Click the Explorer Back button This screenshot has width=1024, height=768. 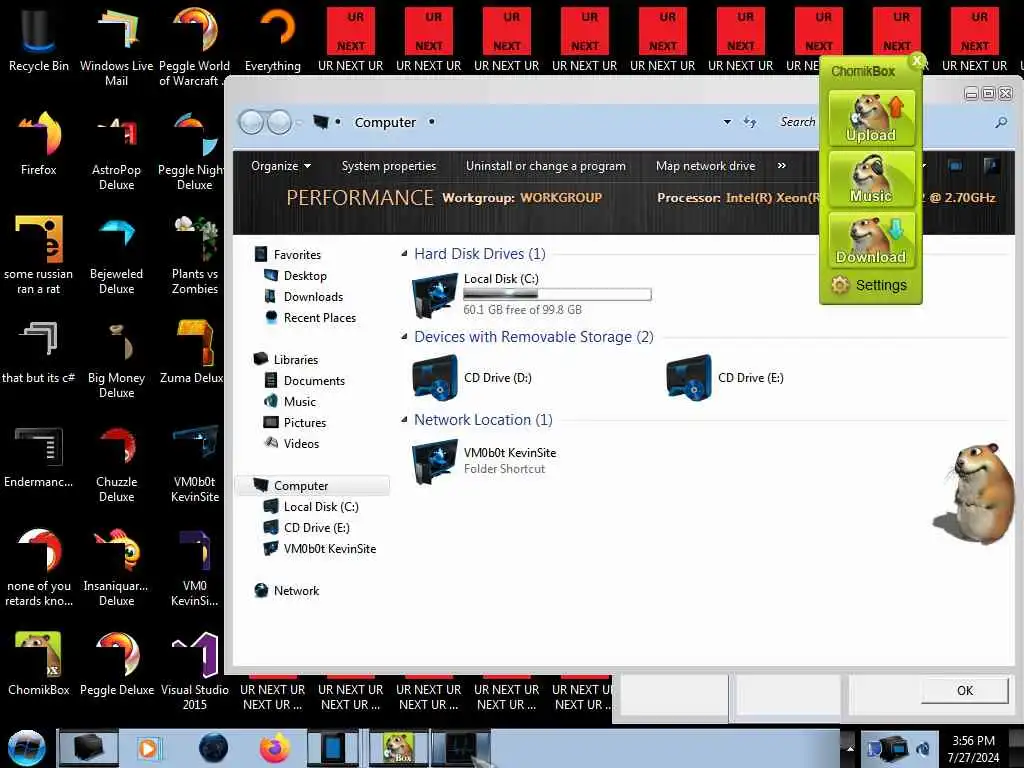pos(251,122)
